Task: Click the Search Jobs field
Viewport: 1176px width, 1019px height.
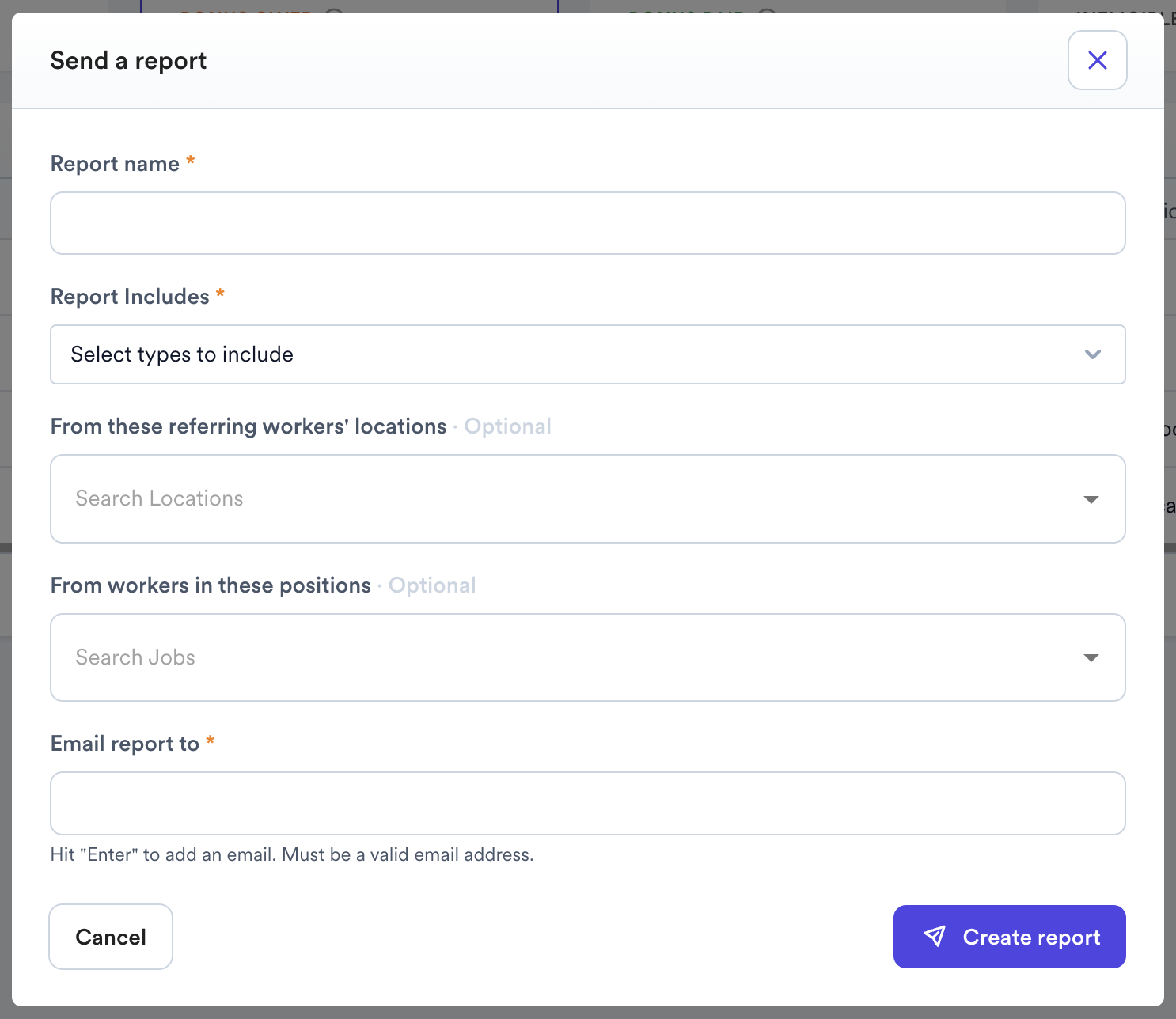Action: [588, 657]
